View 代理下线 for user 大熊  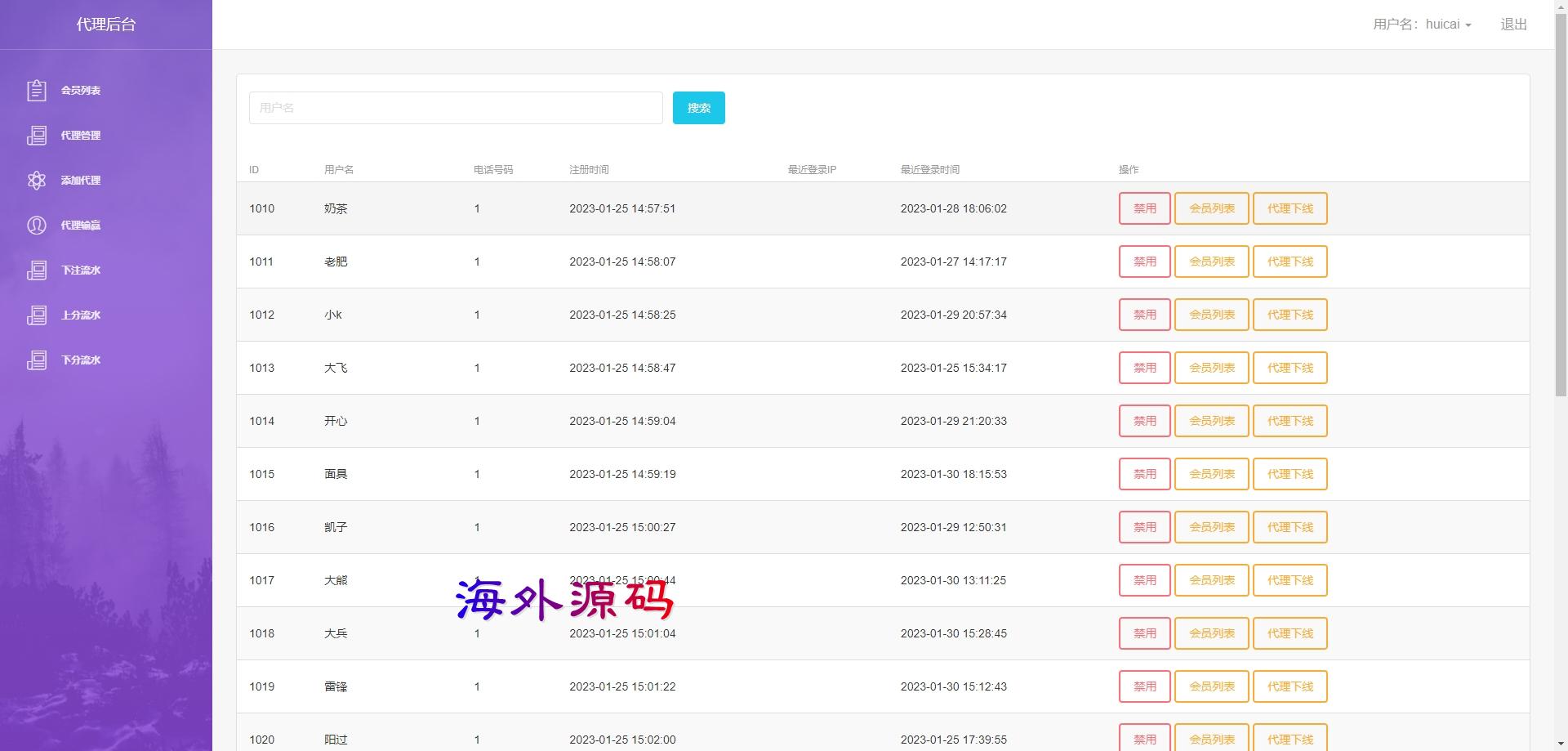(x=1290, y=580)
